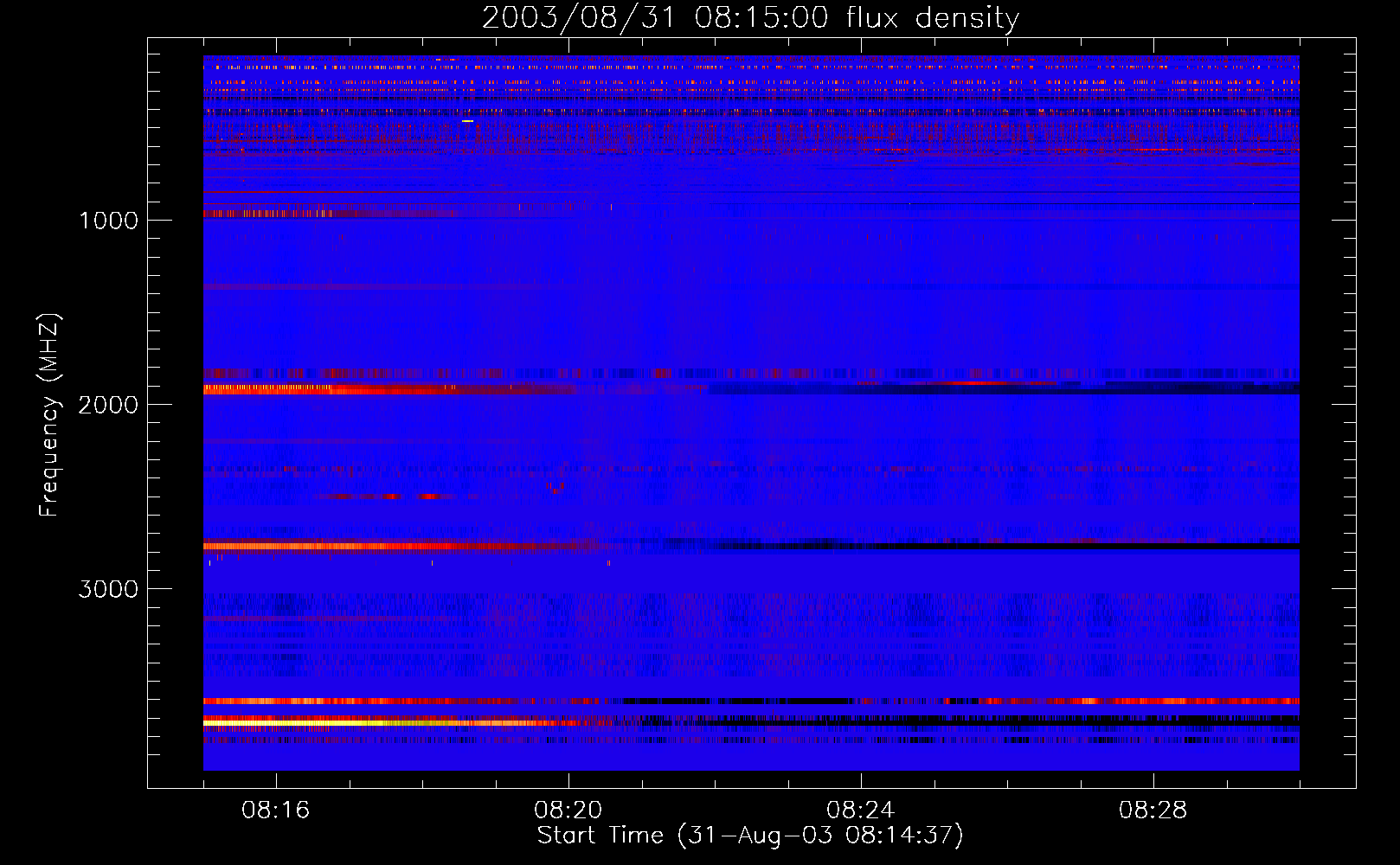
Task: Click the 'Start Time (31-Aug-03 08:14:37)' label
Action: point(750,836)
